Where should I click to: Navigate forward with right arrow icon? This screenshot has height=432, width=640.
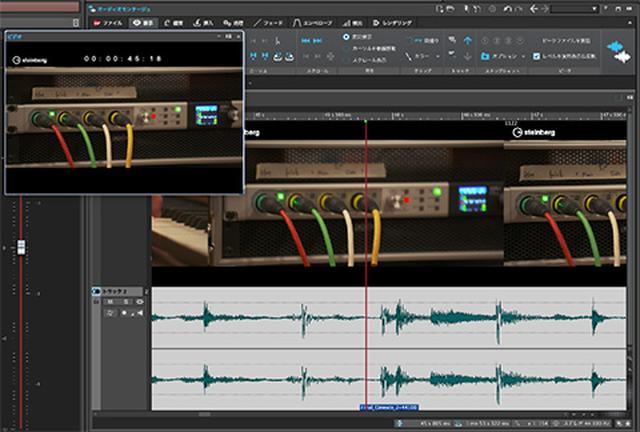pos(544,9)
